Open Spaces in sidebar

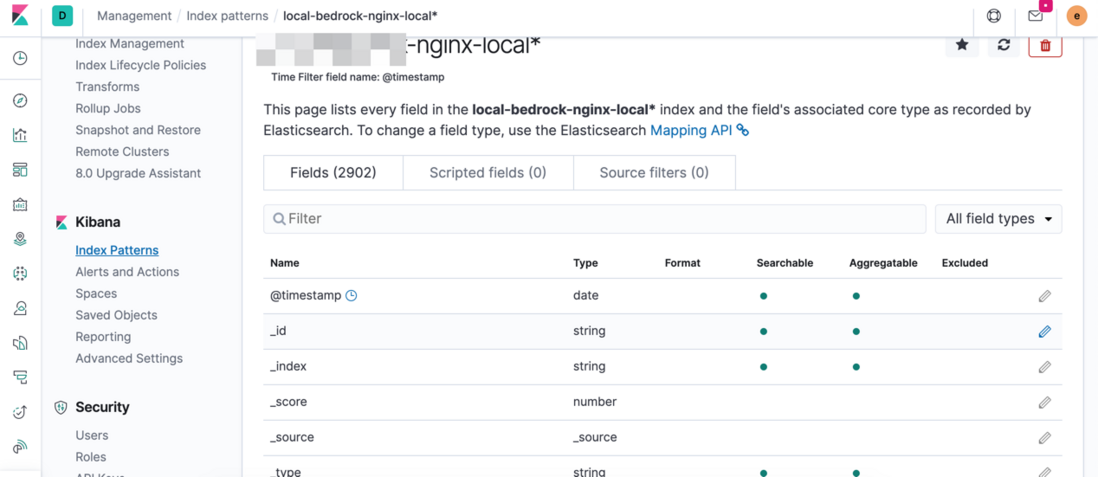coord(96,293)
